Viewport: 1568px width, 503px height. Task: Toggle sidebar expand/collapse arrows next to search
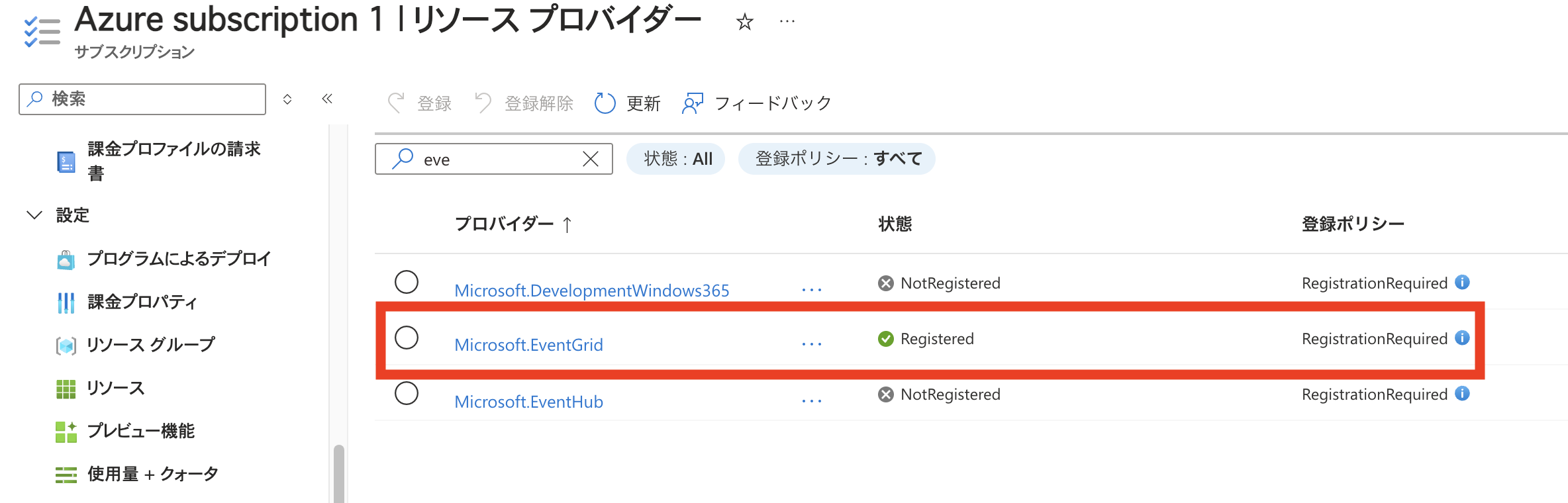click(287, 99)
